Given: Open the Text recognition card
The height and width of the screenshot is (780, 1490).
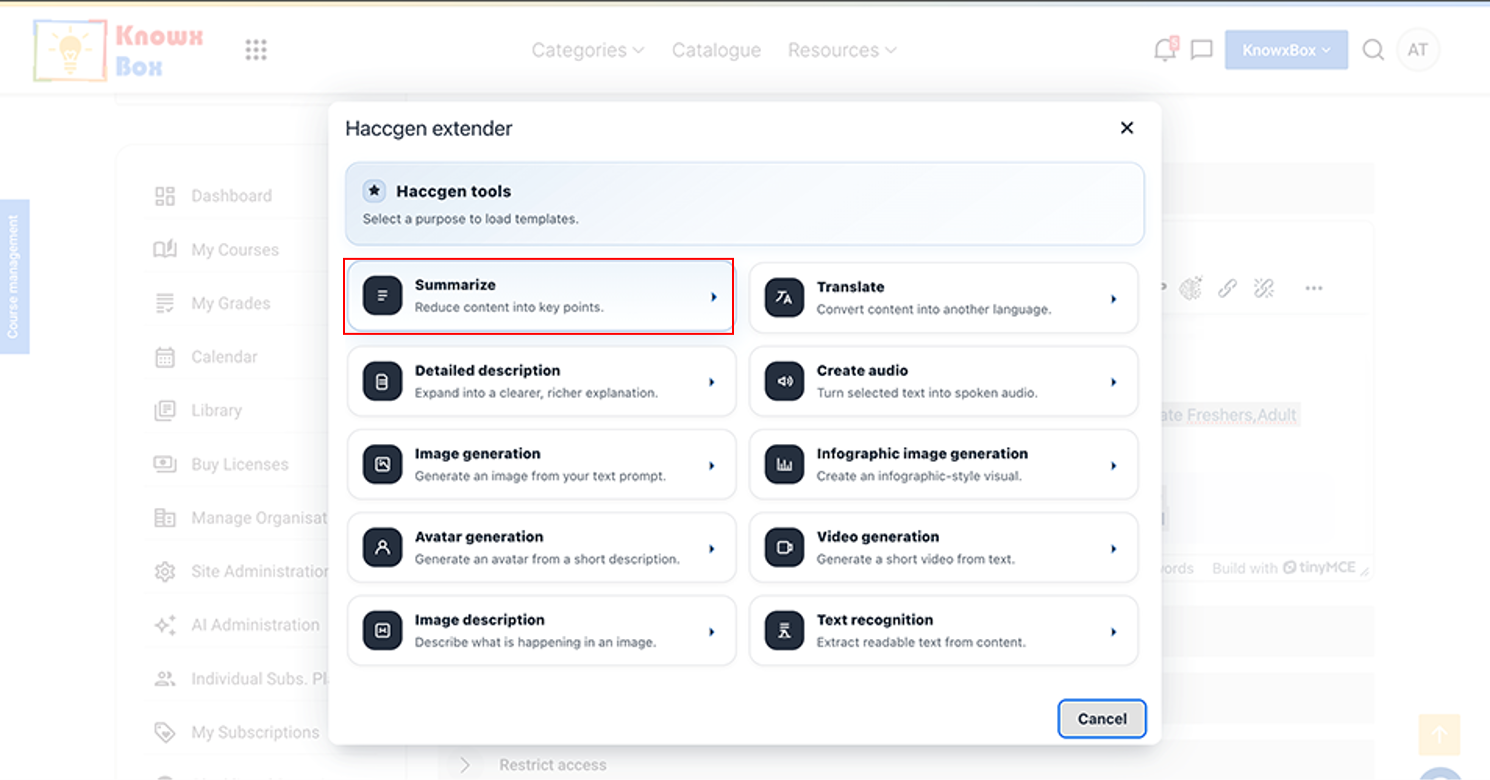Looking at the screenshot, I should (x=943, y=630).
